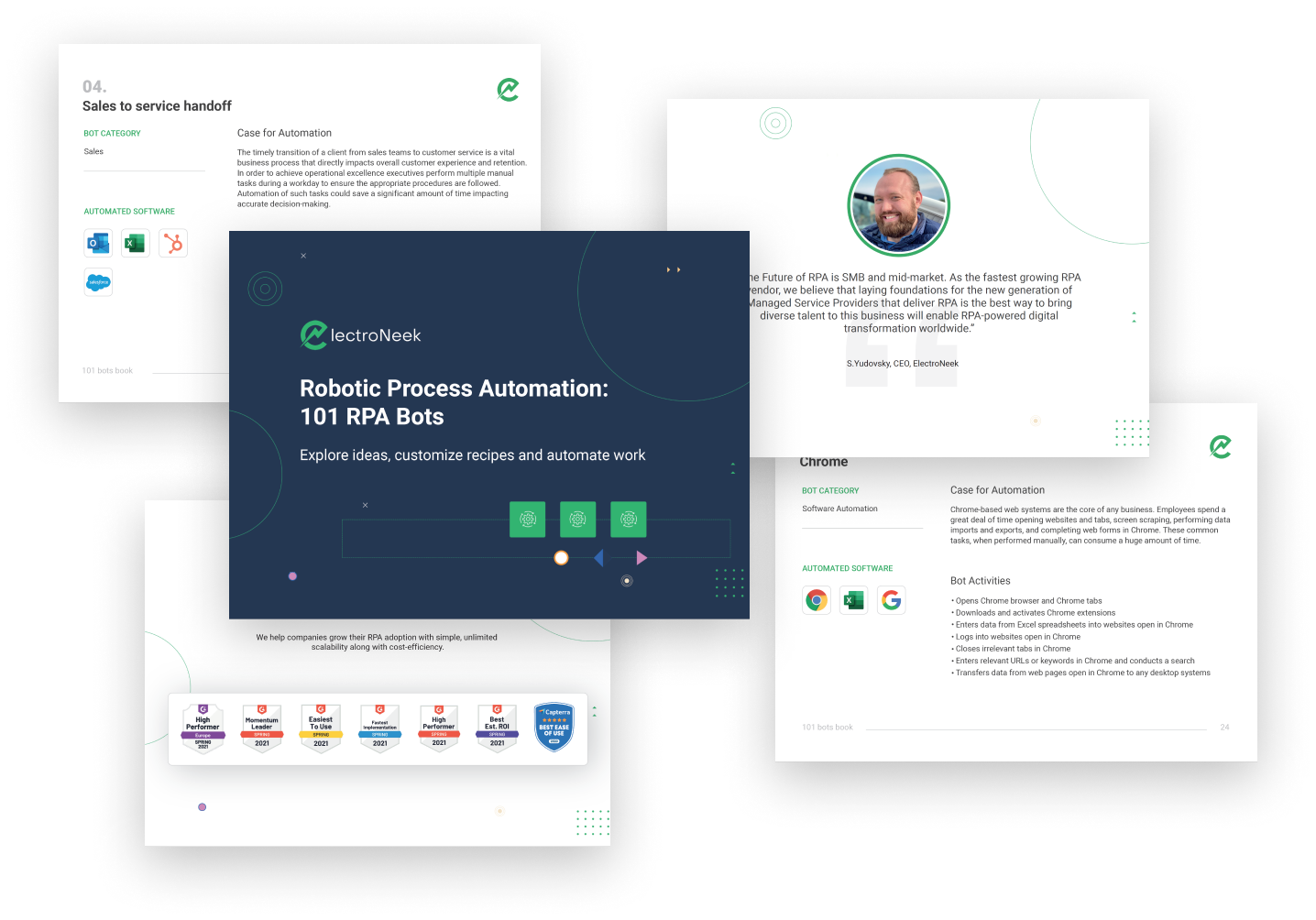Click the High Performer Europe badge

203,728
